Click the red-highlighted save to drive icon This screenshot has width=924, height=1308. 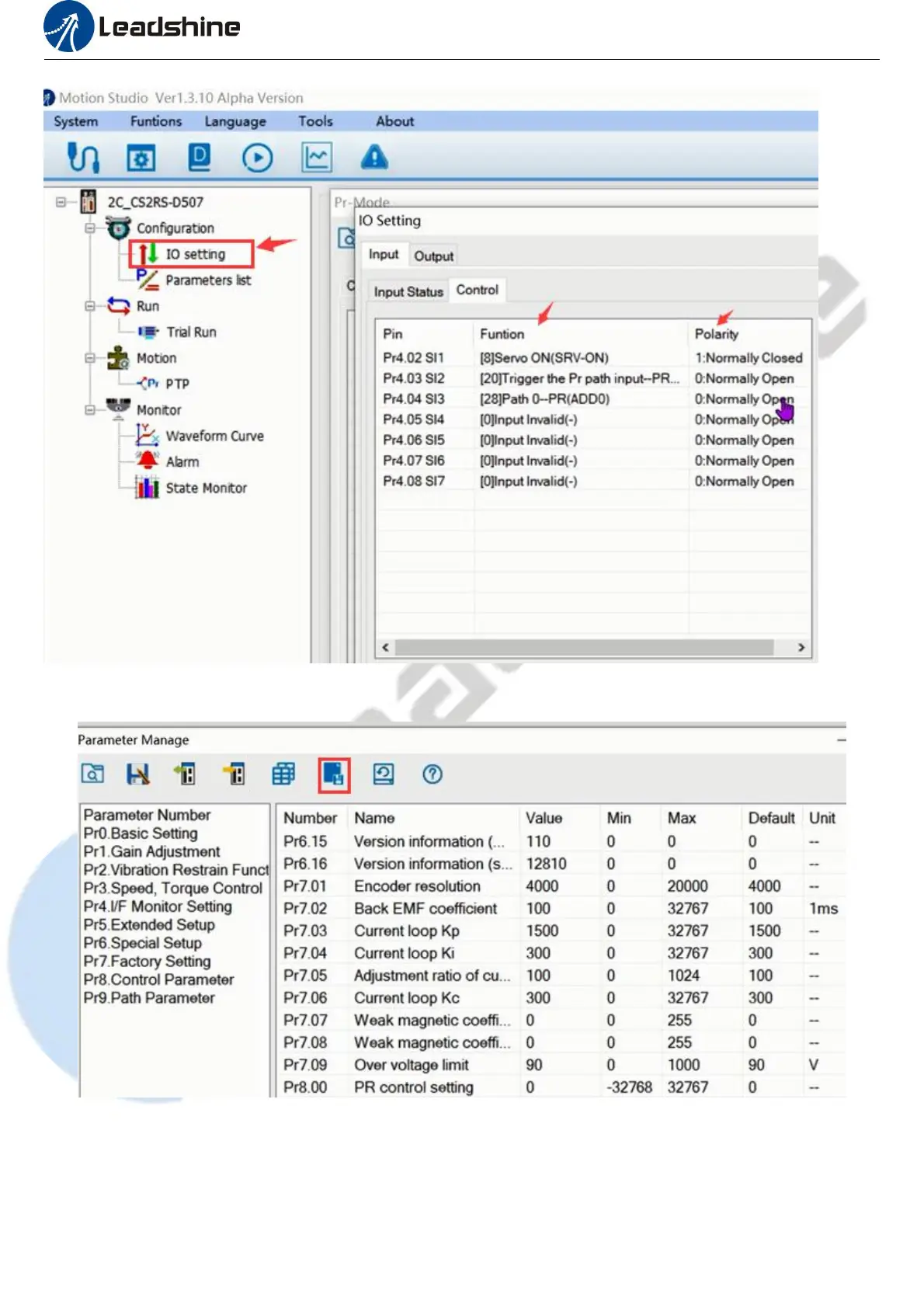coord(334,774)
